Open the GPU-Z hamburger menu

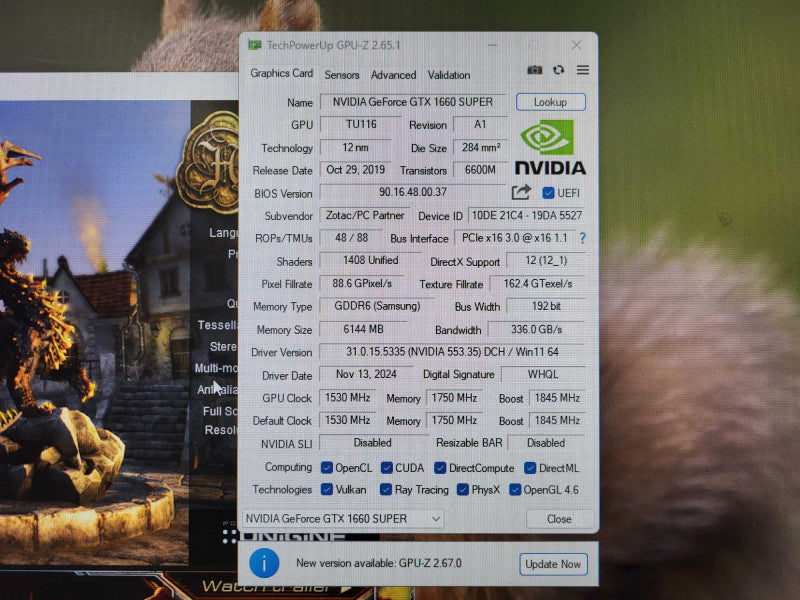pos(583,70)
